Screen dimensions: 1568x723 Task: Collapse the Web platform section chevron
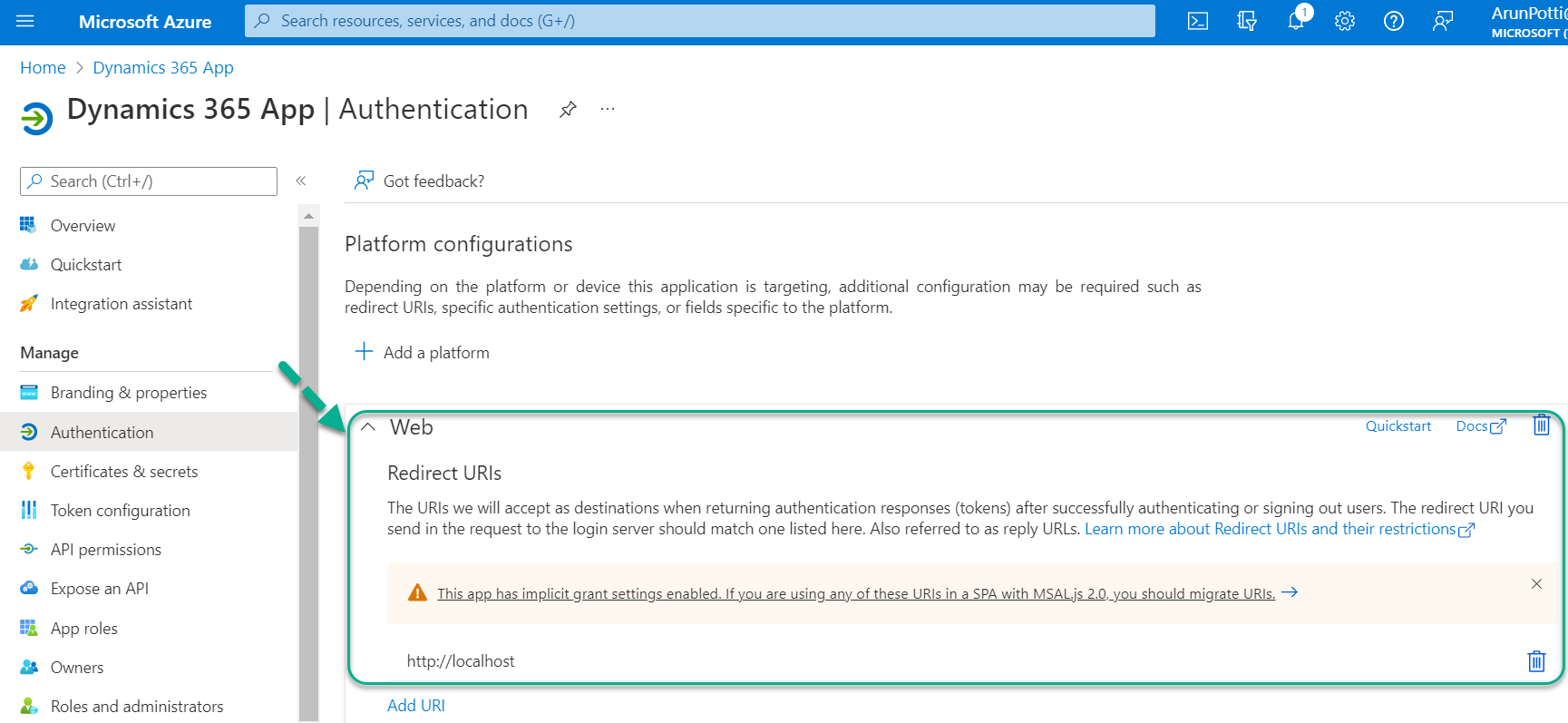pos(368,427)
